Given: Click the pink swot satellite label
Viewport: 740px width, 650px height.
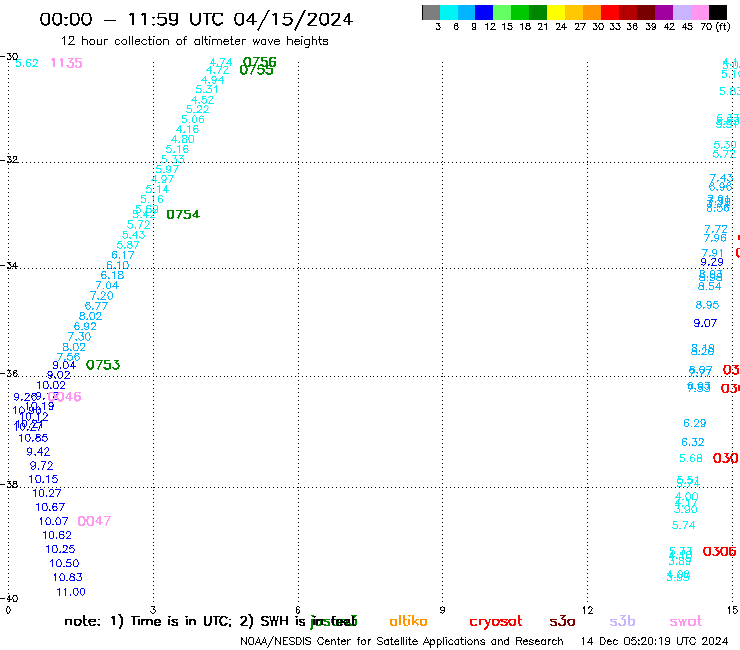Looking at the screenshot, I should pos(686,621).
